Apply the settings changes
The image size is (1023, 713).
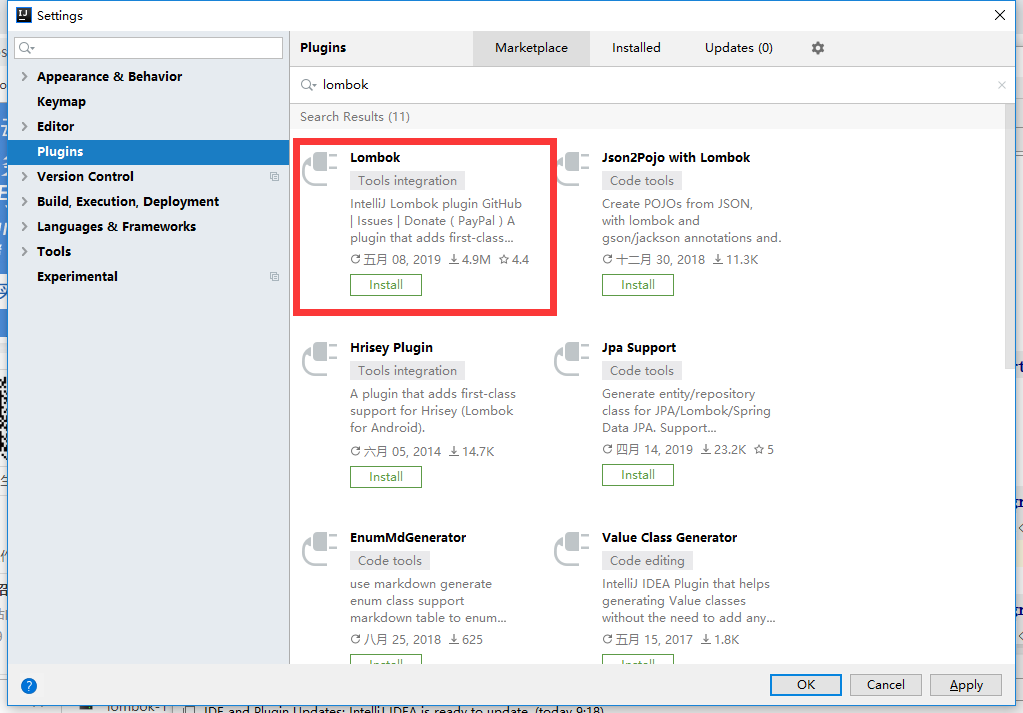tap(966, 685)
